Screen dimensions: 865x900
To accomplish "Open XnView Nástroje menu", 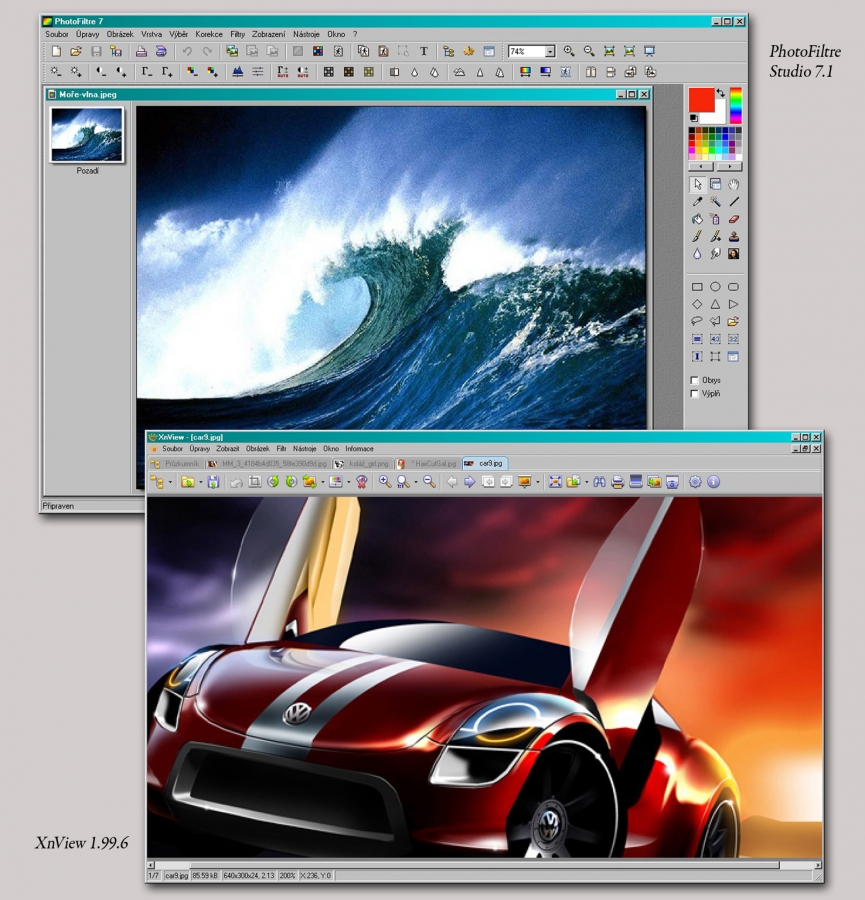I will (x=304, y=449).
